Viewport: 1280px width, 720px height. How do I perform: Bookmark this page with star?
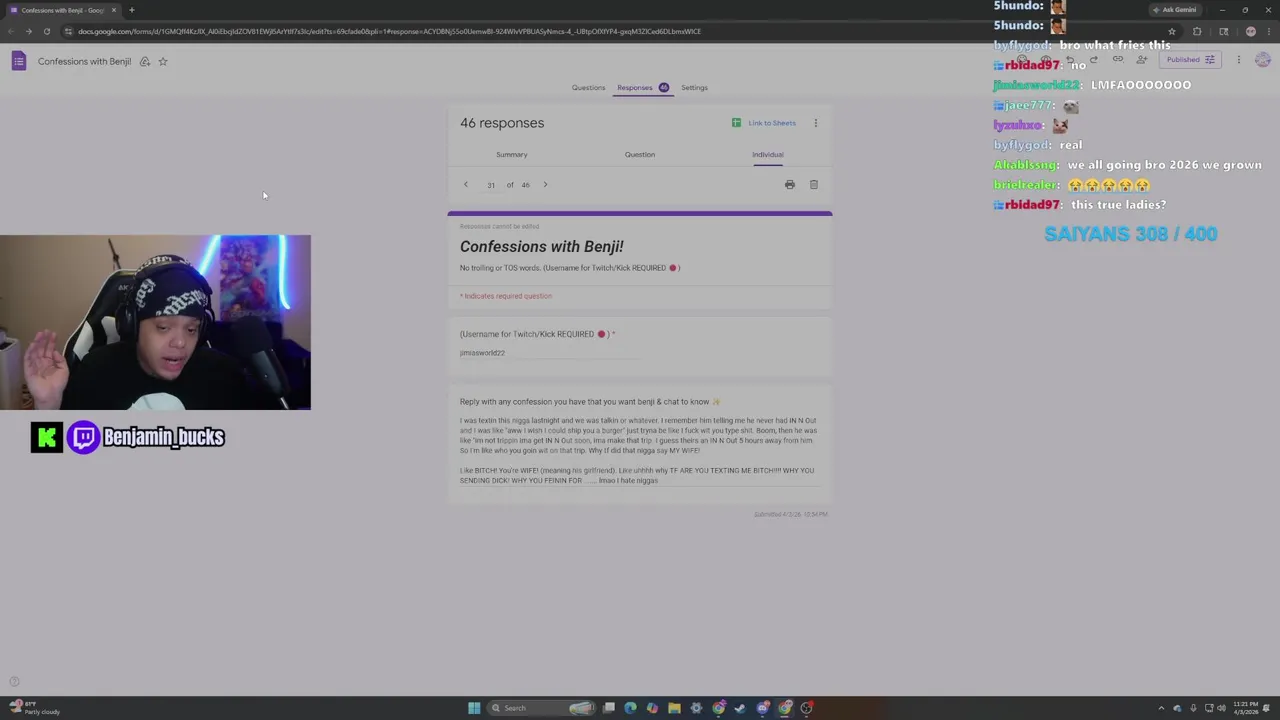(x=1172, y=31)
